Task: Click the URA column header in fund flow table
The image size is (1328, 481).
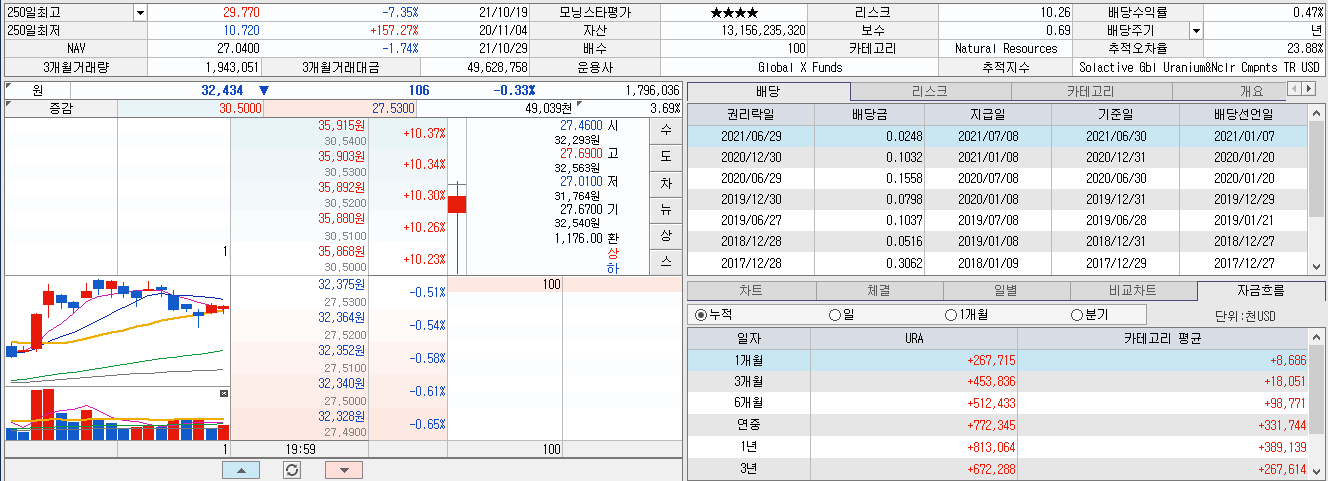Action: pyautogui.click(x=914, y=339)
